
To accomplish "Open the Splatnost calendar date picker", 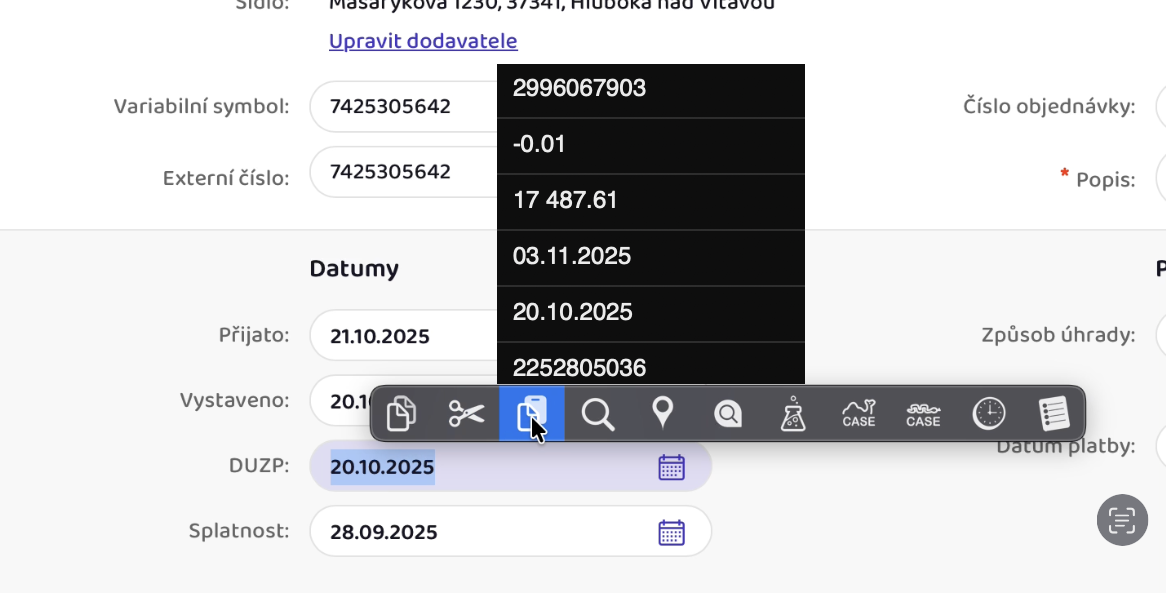I will pyautogui.click(x=671, y=532).
